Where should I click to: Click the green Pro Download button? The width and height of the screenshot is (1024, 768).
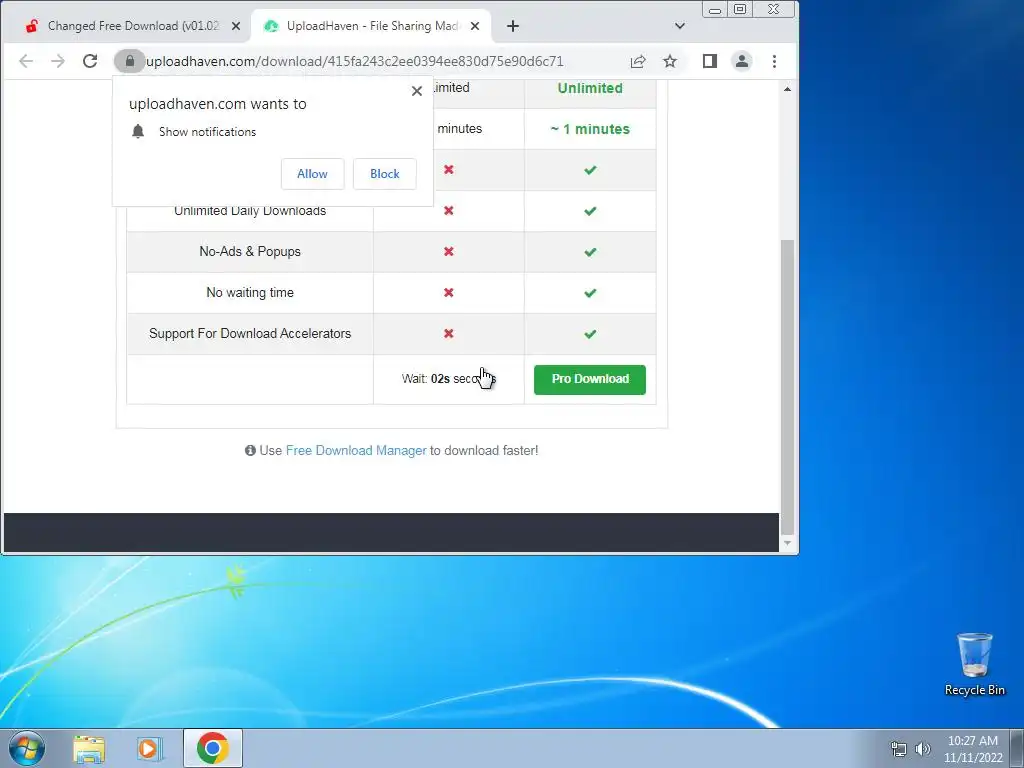click(590, 379)
